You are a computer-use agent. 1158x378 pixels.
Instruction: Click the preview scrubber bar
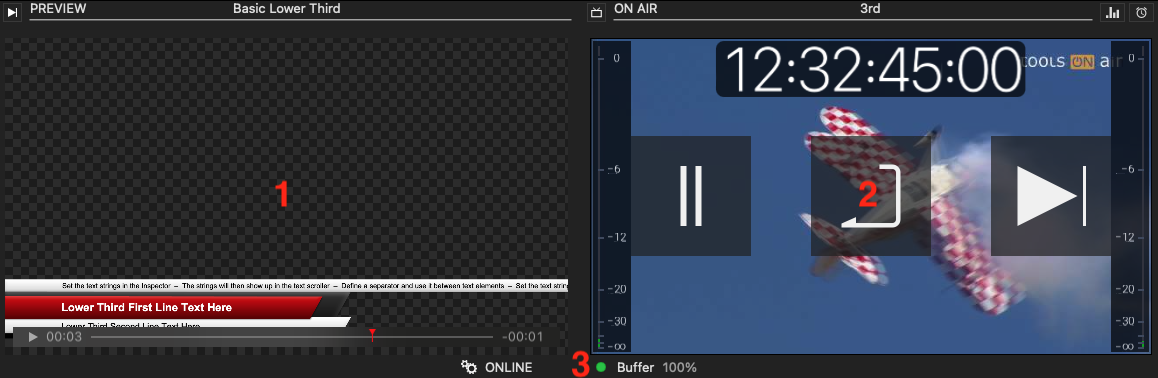coord(292,337)
